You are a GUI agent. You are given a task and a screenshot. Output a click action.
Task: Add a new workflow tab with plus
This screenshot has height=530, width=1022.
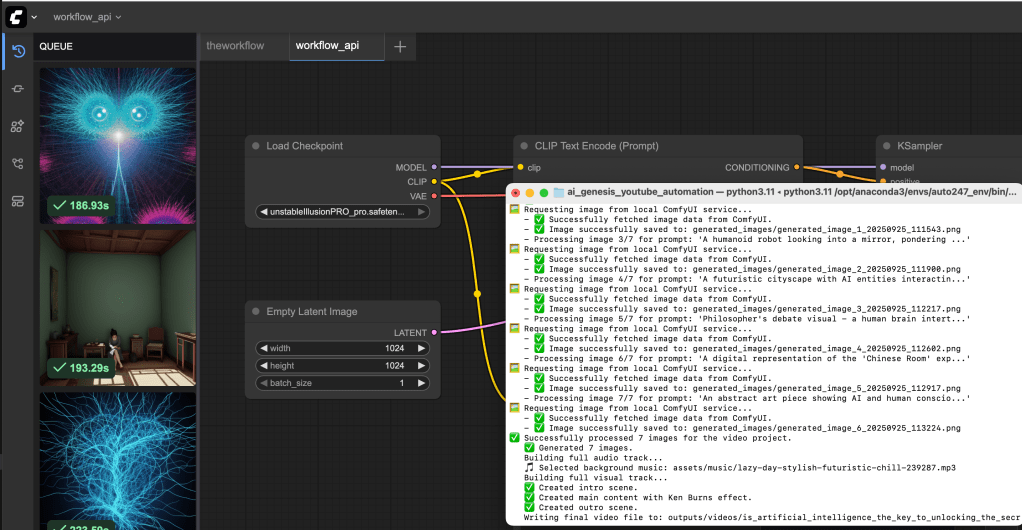pos(400,46)
